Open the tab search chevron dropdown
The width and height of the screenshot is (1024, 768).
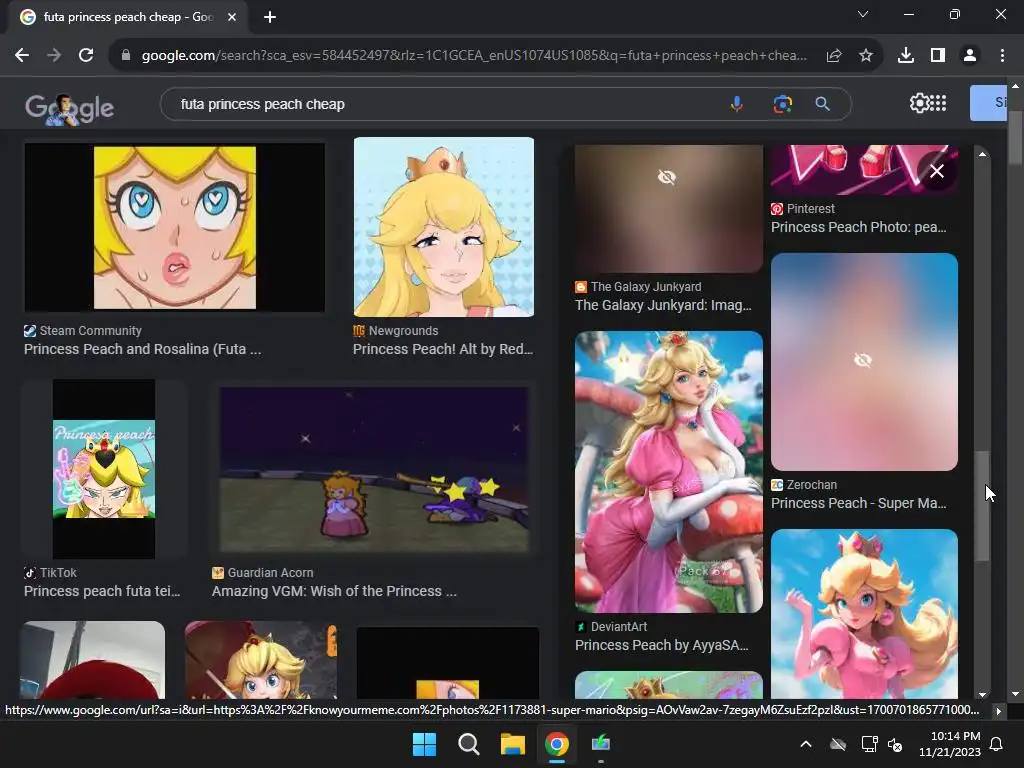863,14
